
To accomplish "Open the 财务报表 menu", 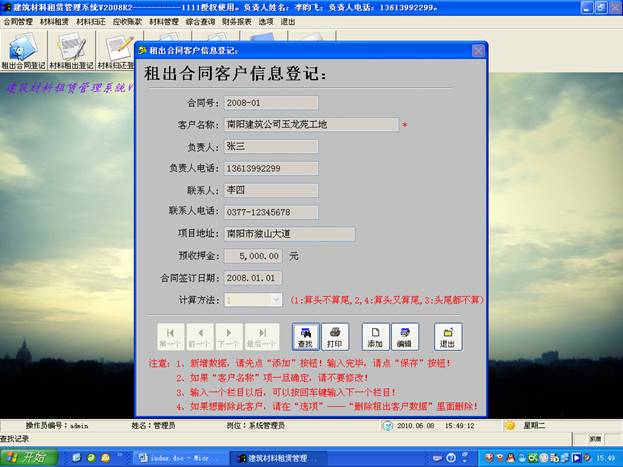I will tap(237, 21).
